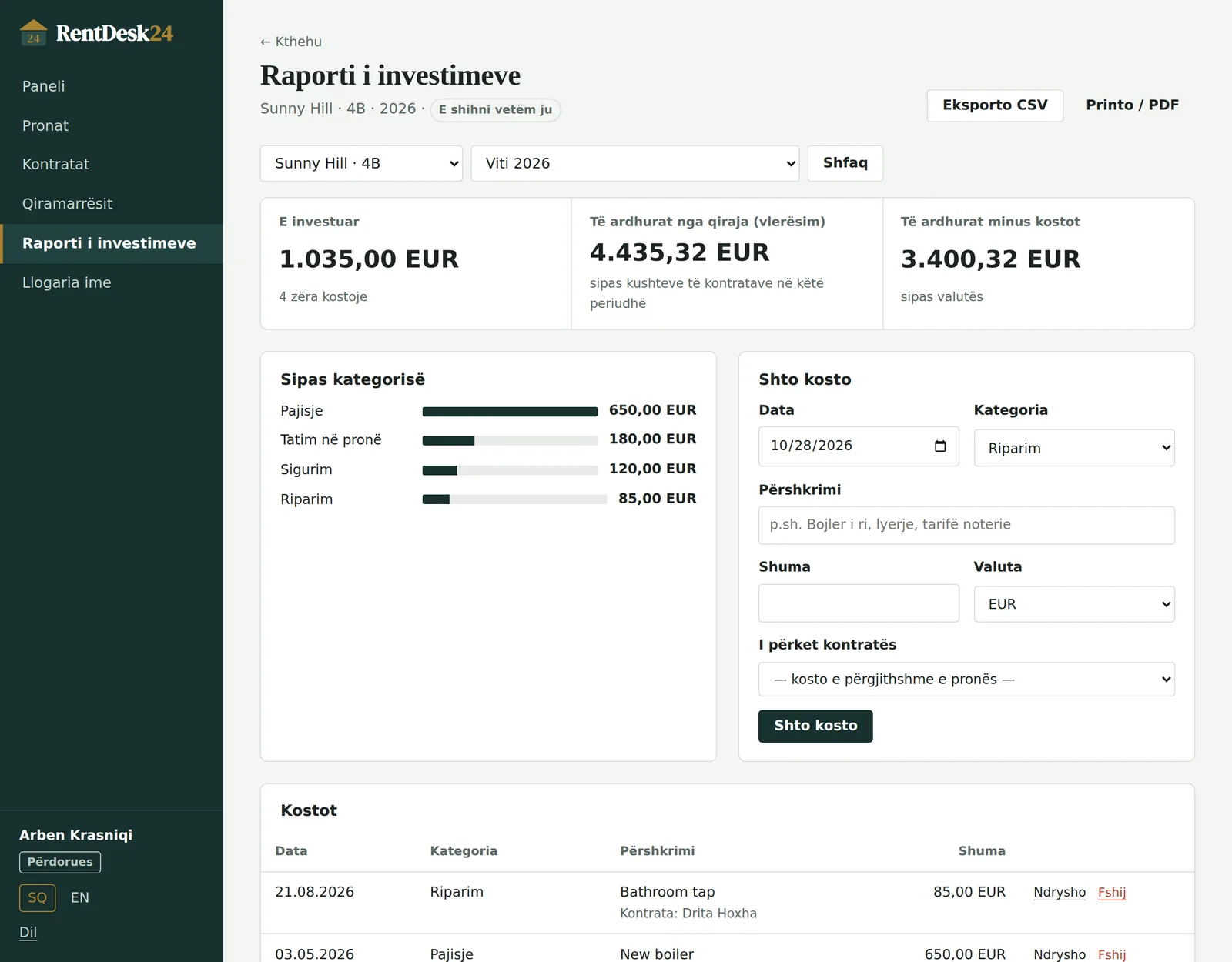Viewport: 1232px width, 962px height.
Task: Open Paneli in the sidebar
Action: pos(112,86)
